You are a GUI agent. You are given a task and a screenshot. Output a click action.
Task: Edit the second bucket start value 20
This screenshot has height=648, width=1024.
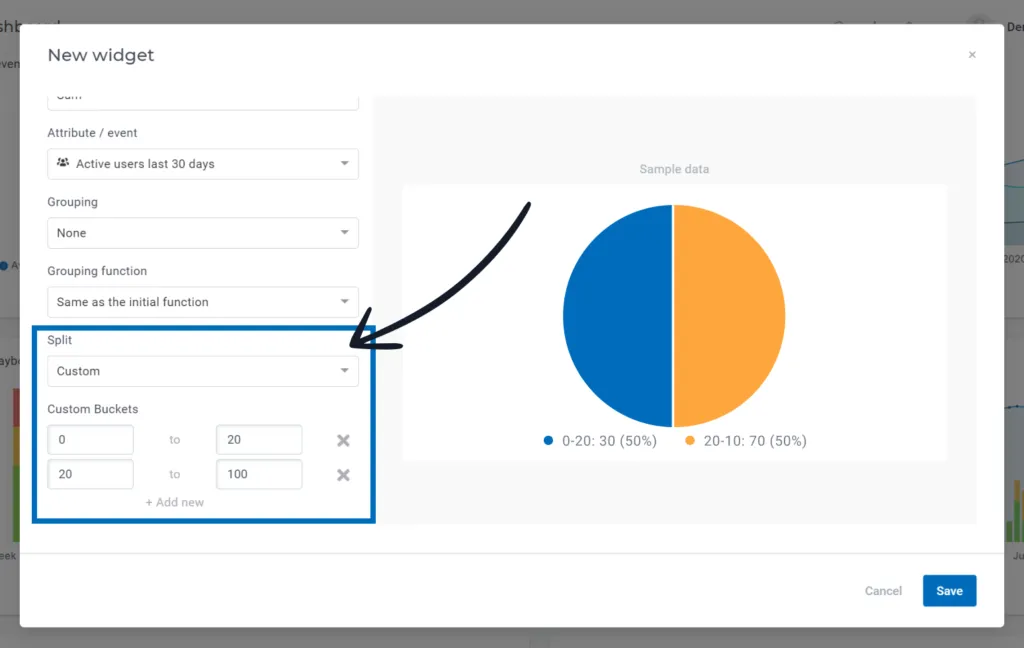pyautogui.click(x=91, y=474)
